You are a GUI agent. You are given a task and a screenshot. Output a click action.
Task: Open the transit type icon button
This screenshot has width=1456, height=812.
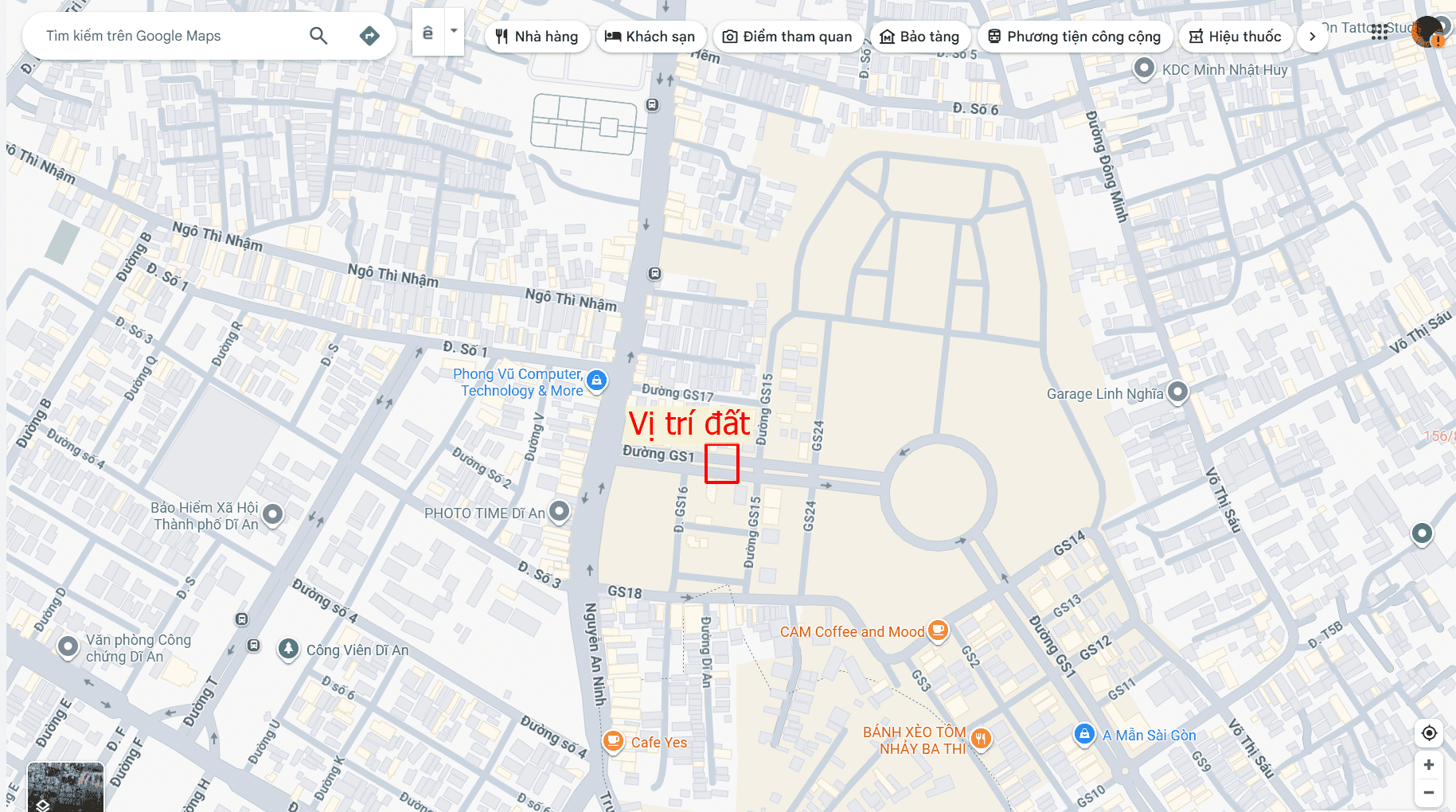[x=428, y=32]
